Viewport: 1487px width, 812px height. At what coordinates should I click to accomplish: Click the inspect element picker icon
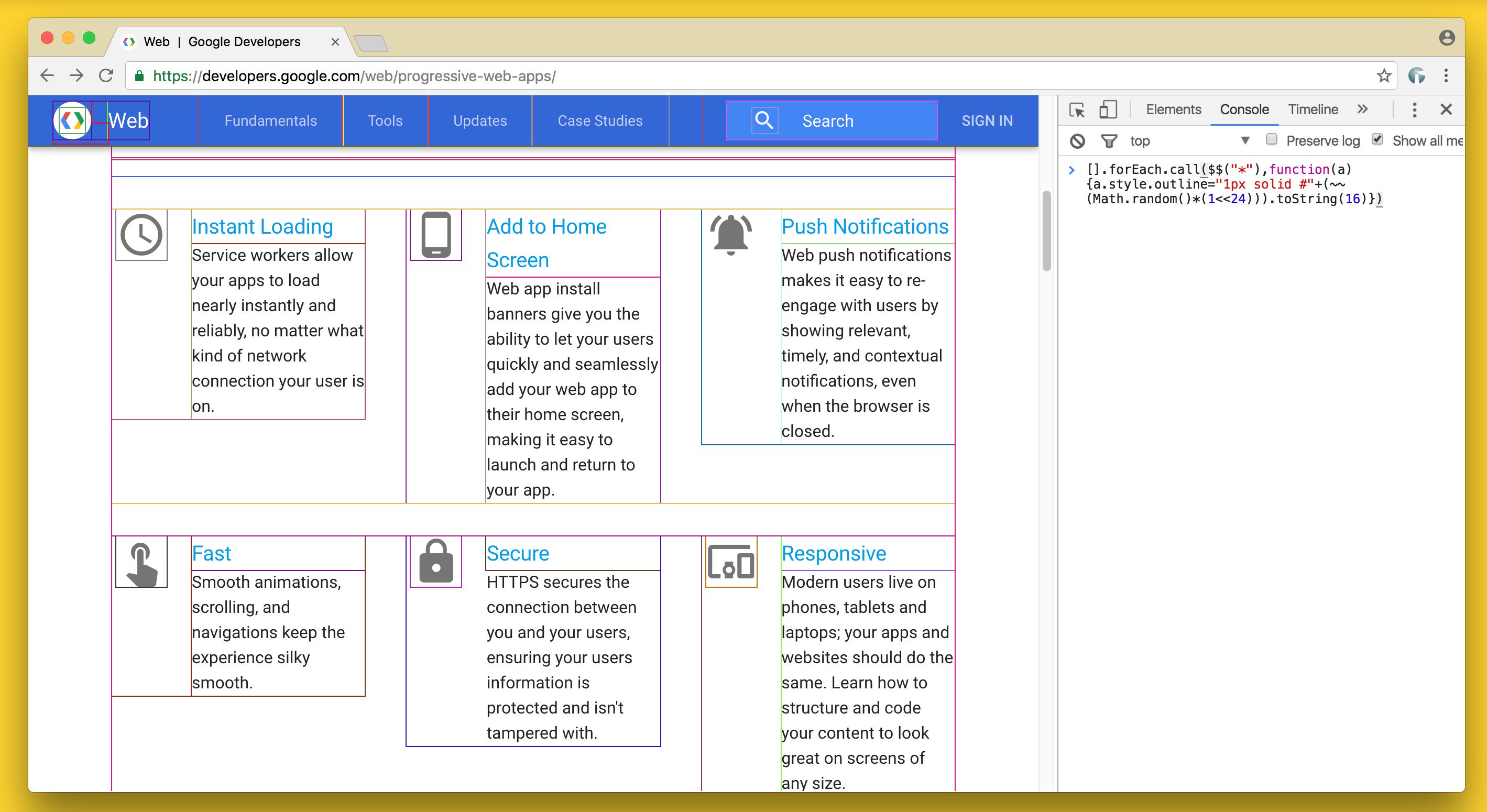1077,109
